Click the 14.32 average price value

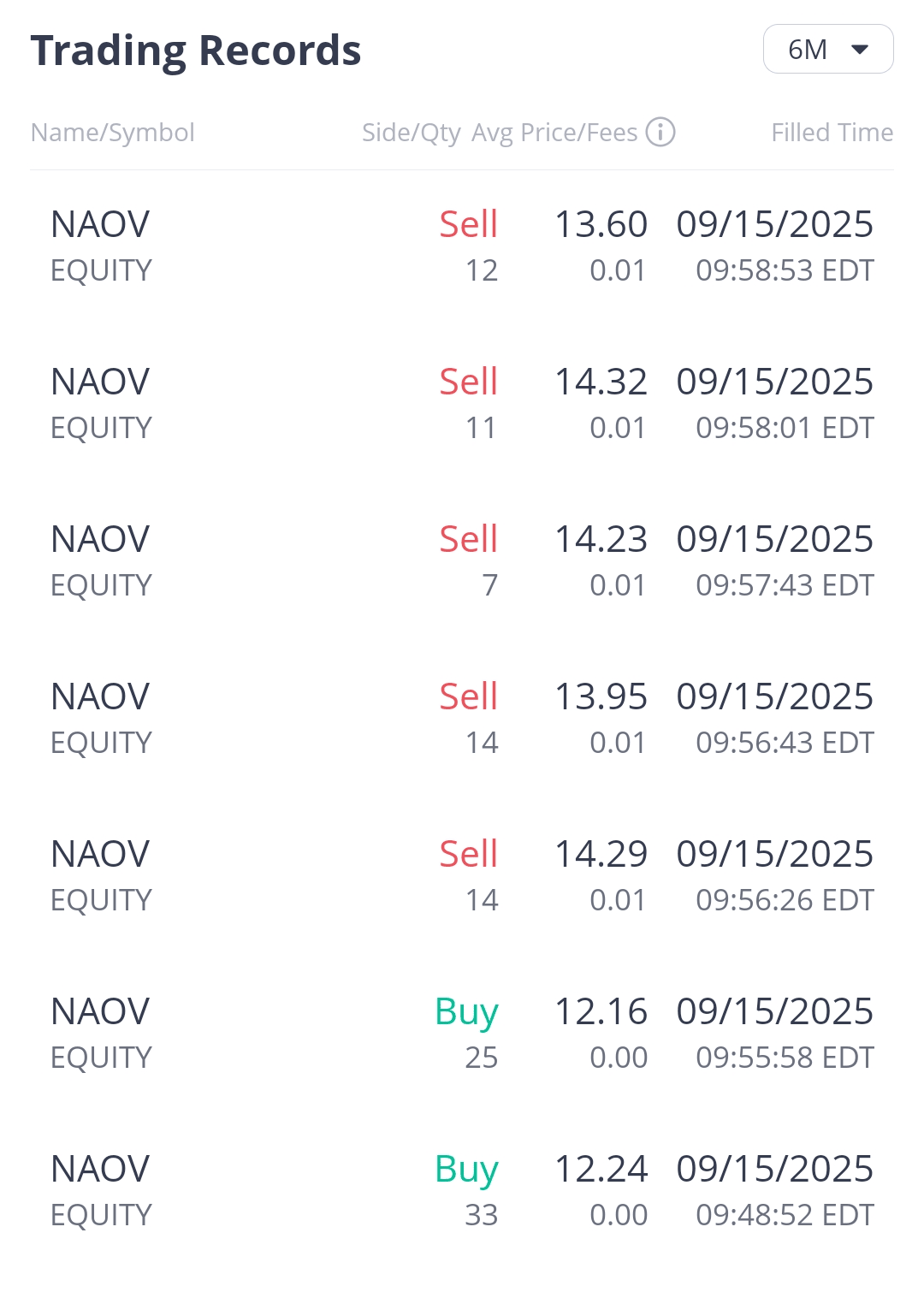point(601,382)
